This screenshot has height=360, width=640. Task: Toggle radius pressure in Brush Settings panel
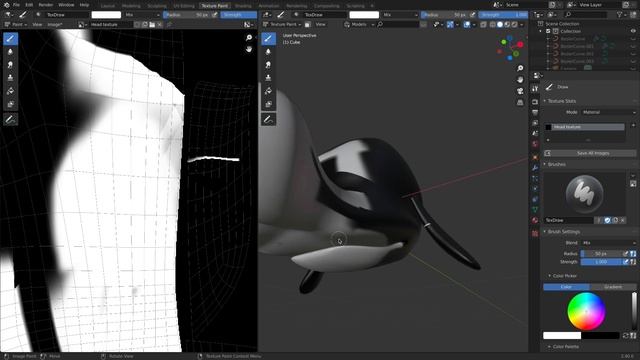coord(625,253)
